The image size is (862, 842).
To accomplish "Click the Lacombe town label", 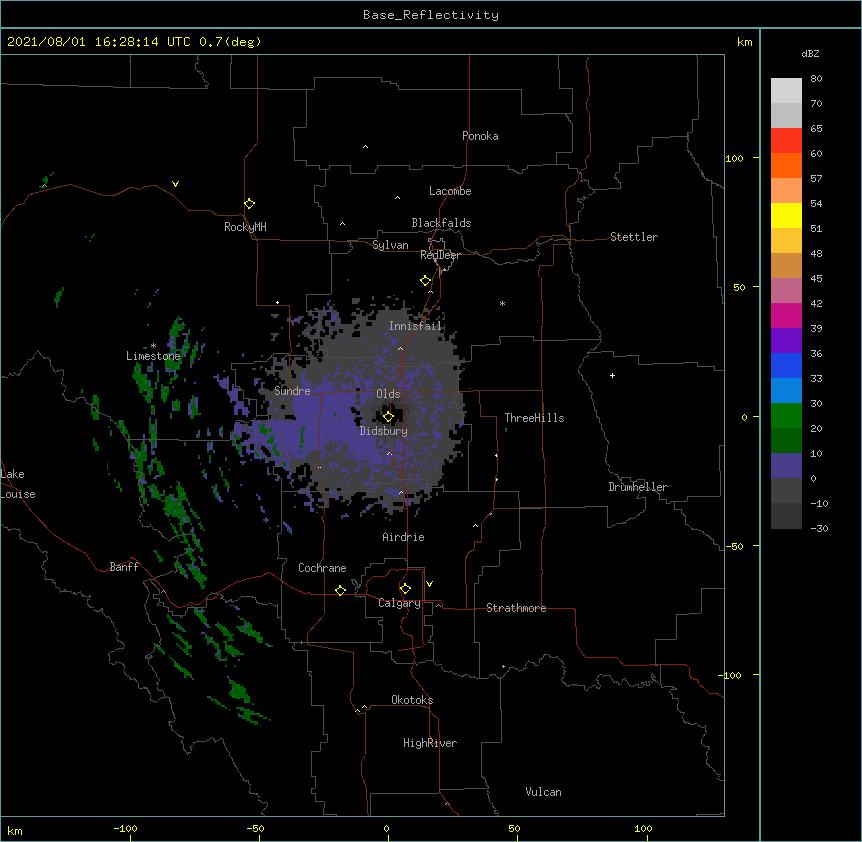I will tap(450, 191).
